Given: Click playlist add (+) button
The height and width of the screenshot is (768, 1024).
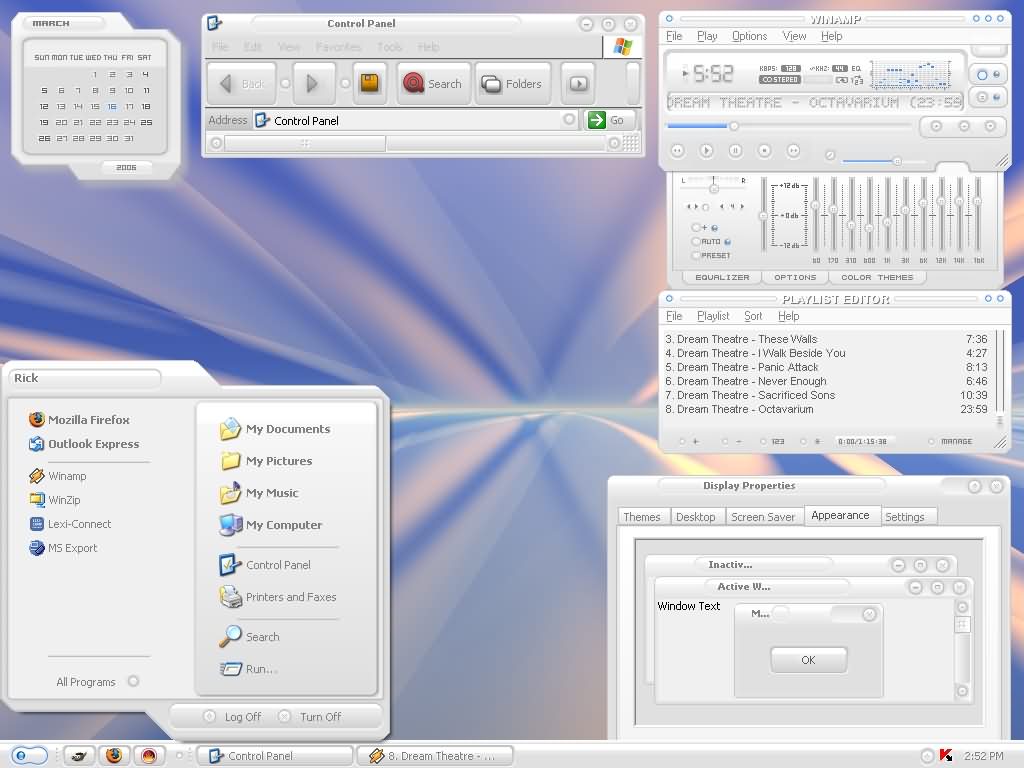Looking at the screenshot, I should 690,441.
